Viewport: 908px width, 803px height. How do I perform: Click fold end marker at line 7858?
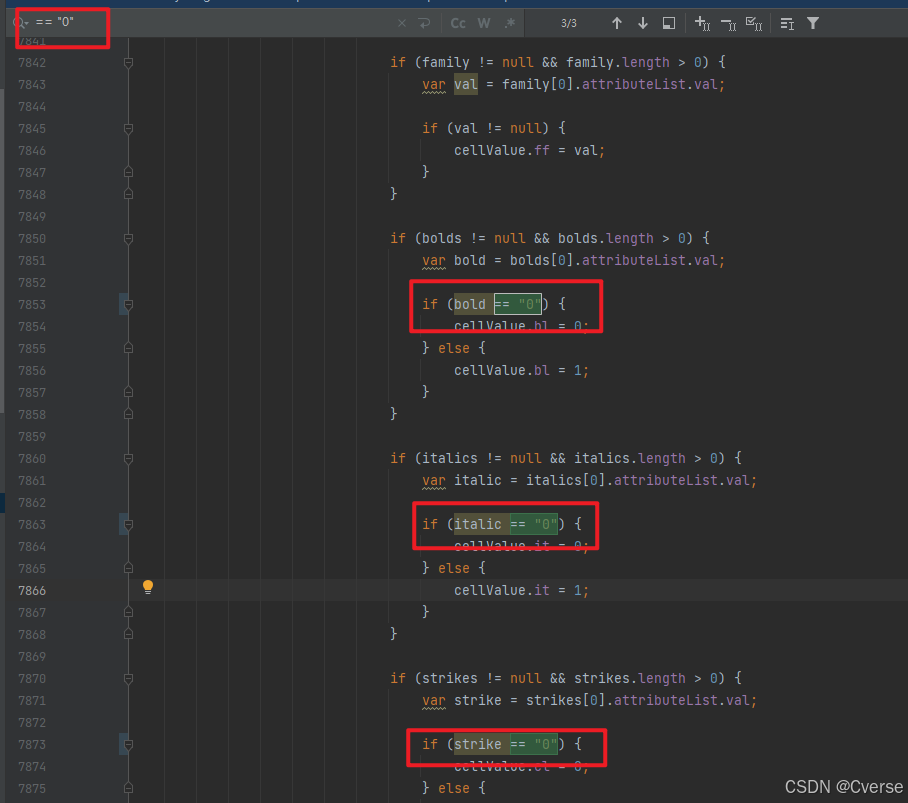129,414
